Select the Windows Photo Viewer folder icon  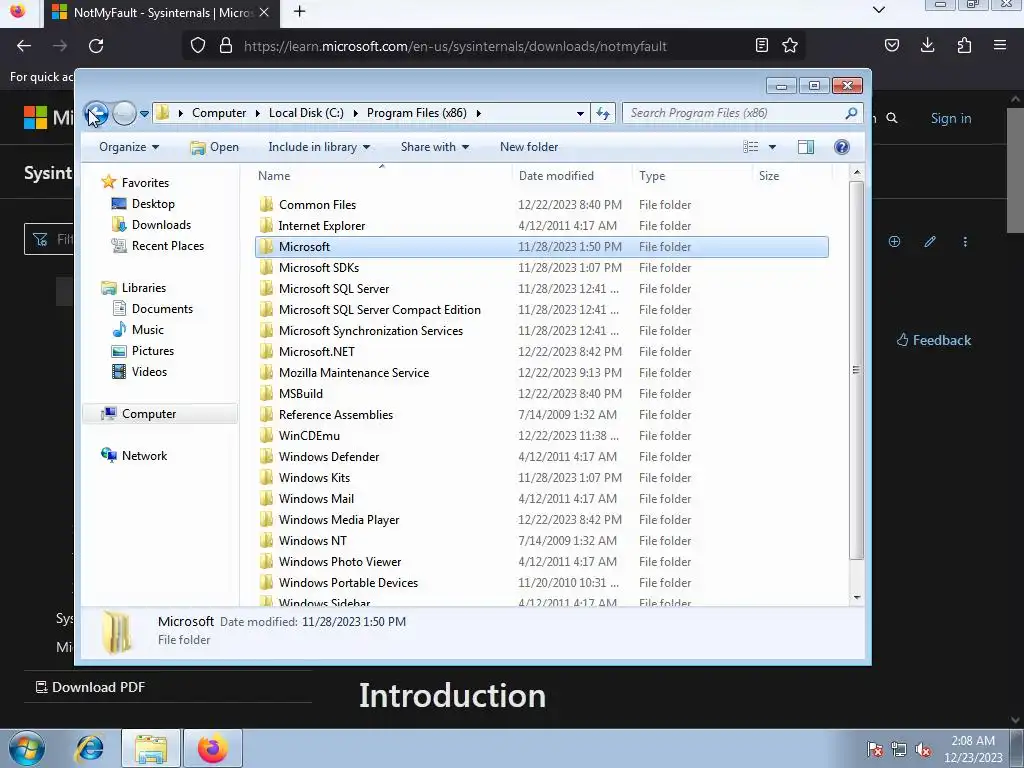[266, 562]
